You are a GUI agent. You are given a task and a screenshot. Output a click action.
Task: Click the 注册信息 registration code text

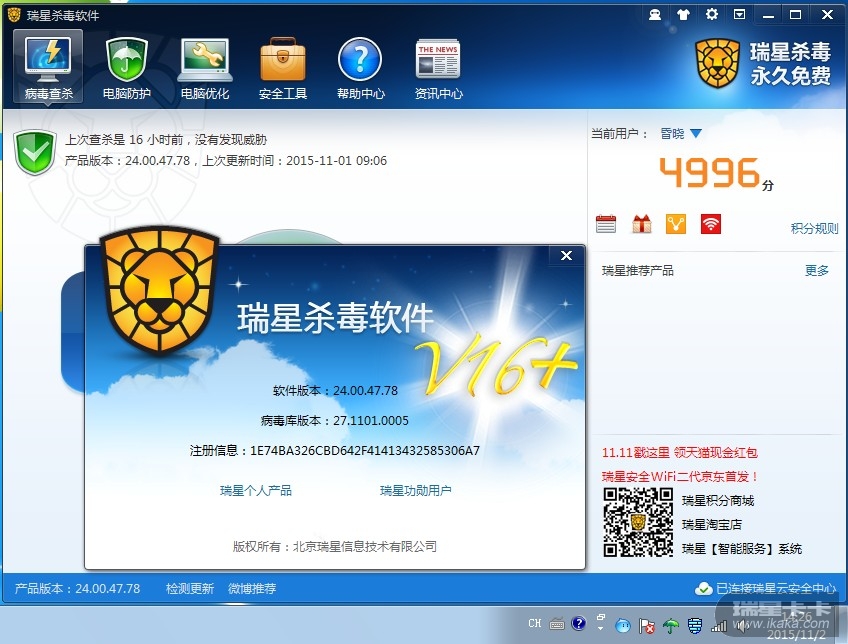coord(335,450)
